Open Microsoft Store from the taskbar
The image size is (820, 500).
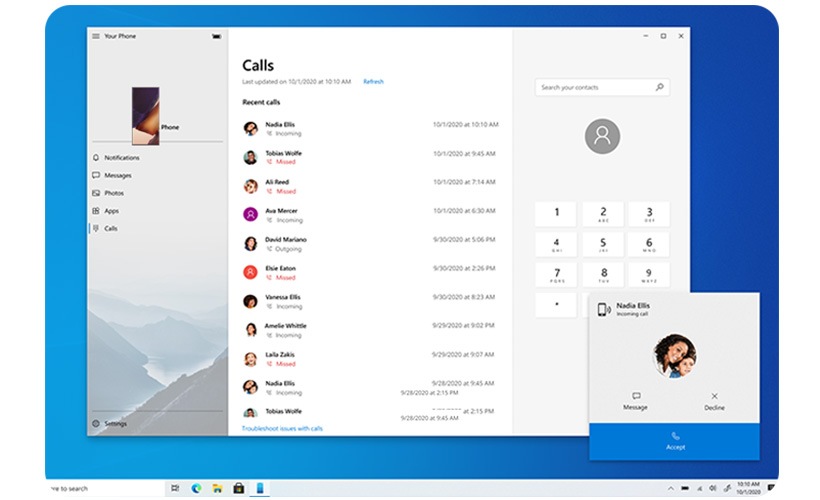click(238, 488)
